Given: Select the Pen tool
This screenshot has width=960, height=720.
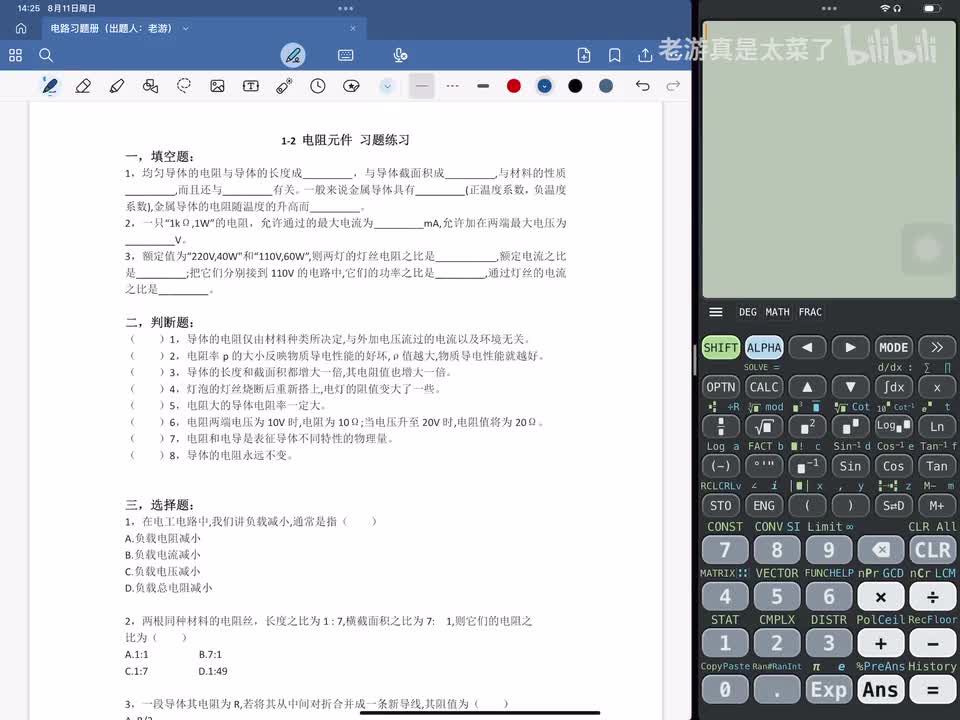Looking at the screenshot, I should (x=50, y=86).
